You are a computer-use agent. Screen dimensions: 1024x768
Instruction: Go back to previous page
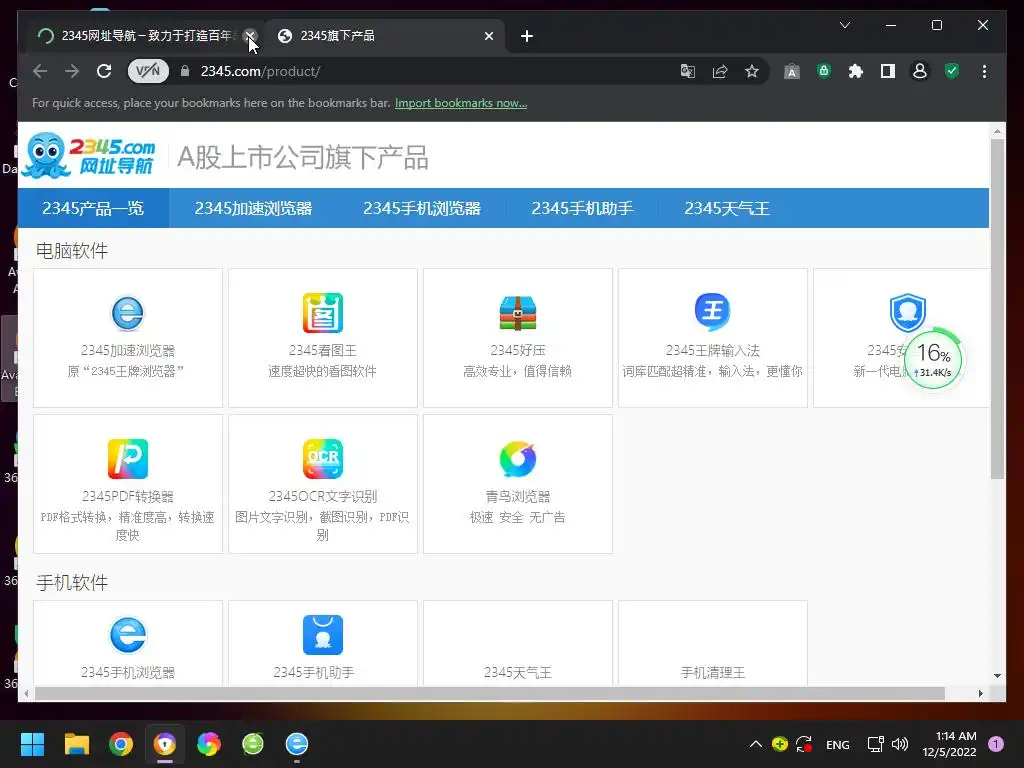pyautogui.click(x=40, y=71)
